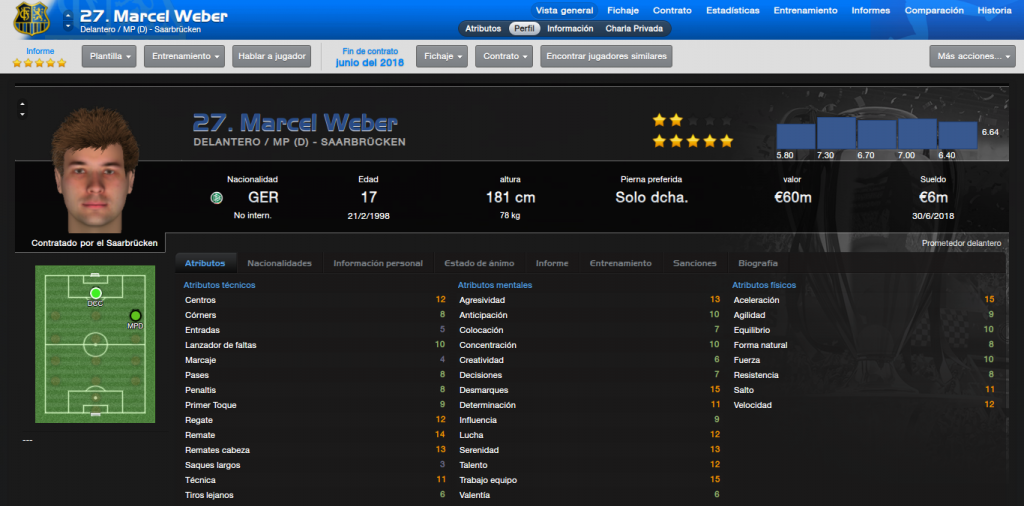Select the DCC position marker on the pitch
Viewport: 1024px width, 506px height.
click(x=96, y=293)
